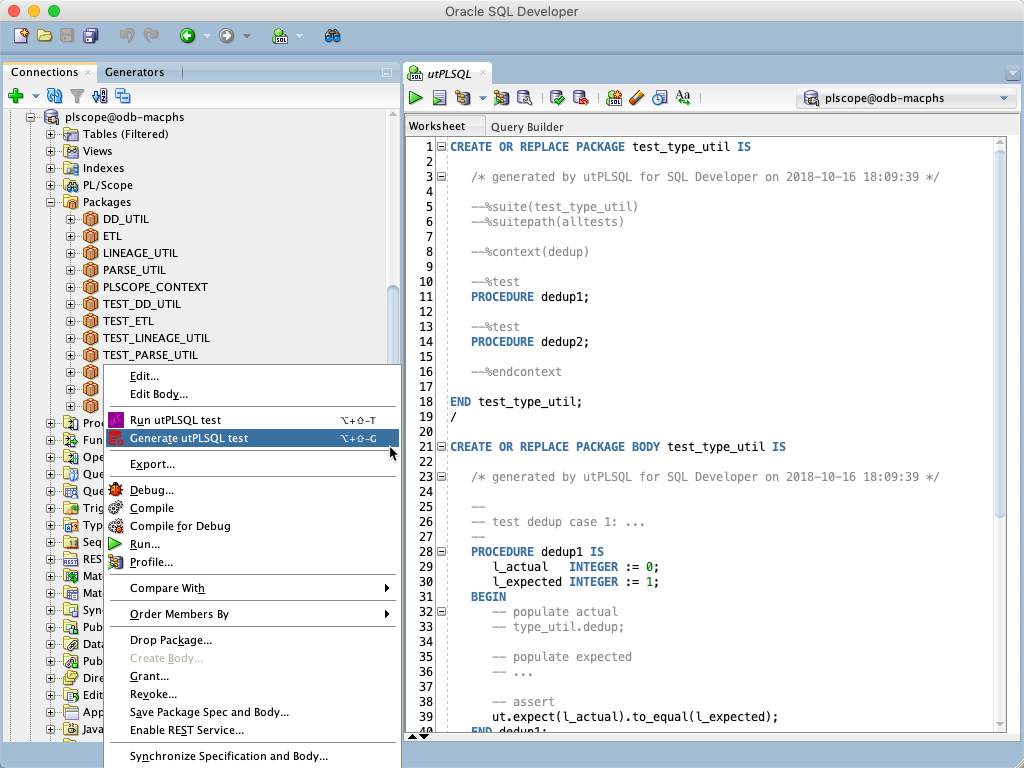
Task: Commit changes using the green check database icon
Action: pyautogui.click(x=557, y=98)
